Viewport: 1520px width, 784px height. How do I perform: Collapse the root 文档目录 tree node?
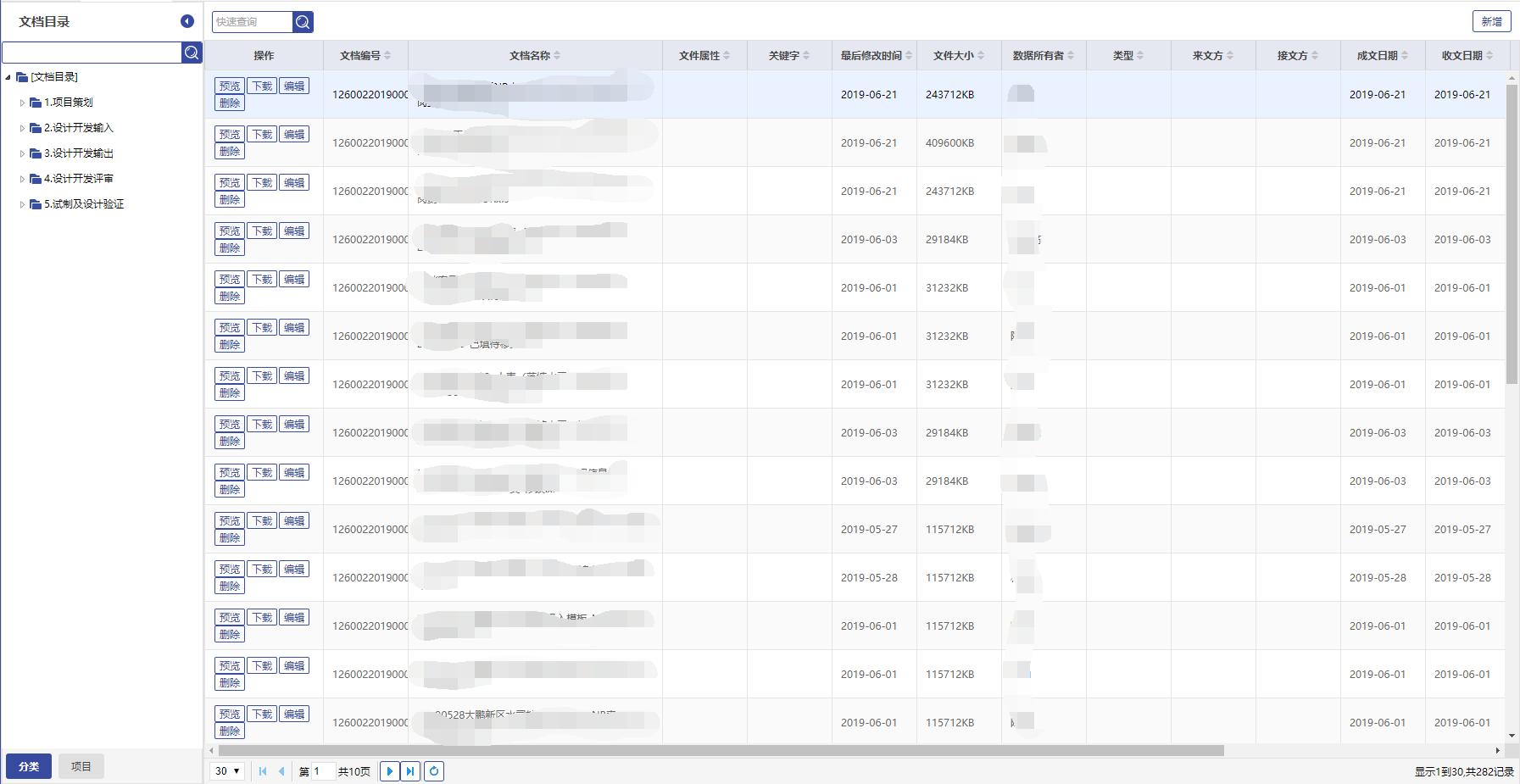8,77
